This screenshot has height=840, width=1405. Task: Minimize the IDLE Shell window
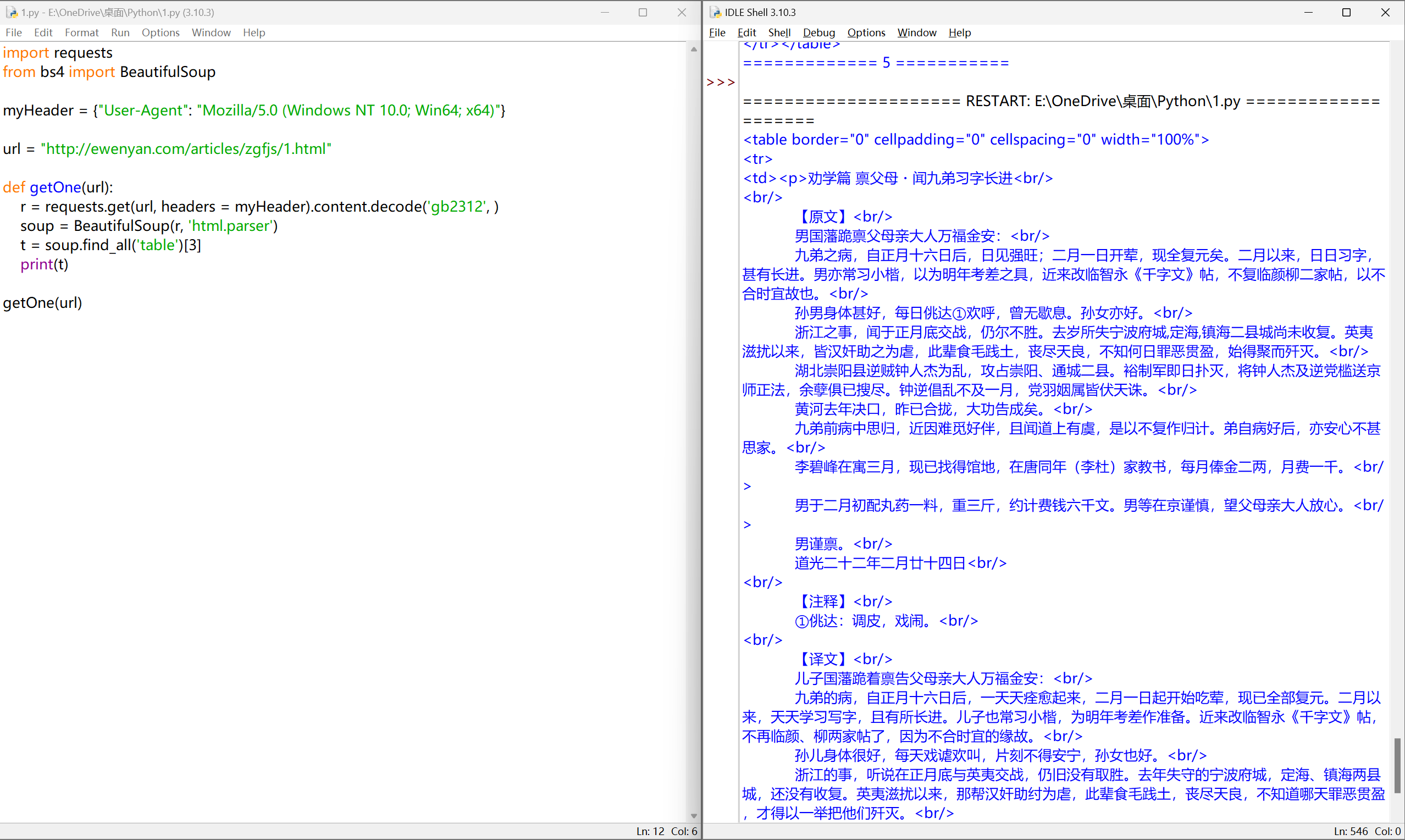(1308, 12)
